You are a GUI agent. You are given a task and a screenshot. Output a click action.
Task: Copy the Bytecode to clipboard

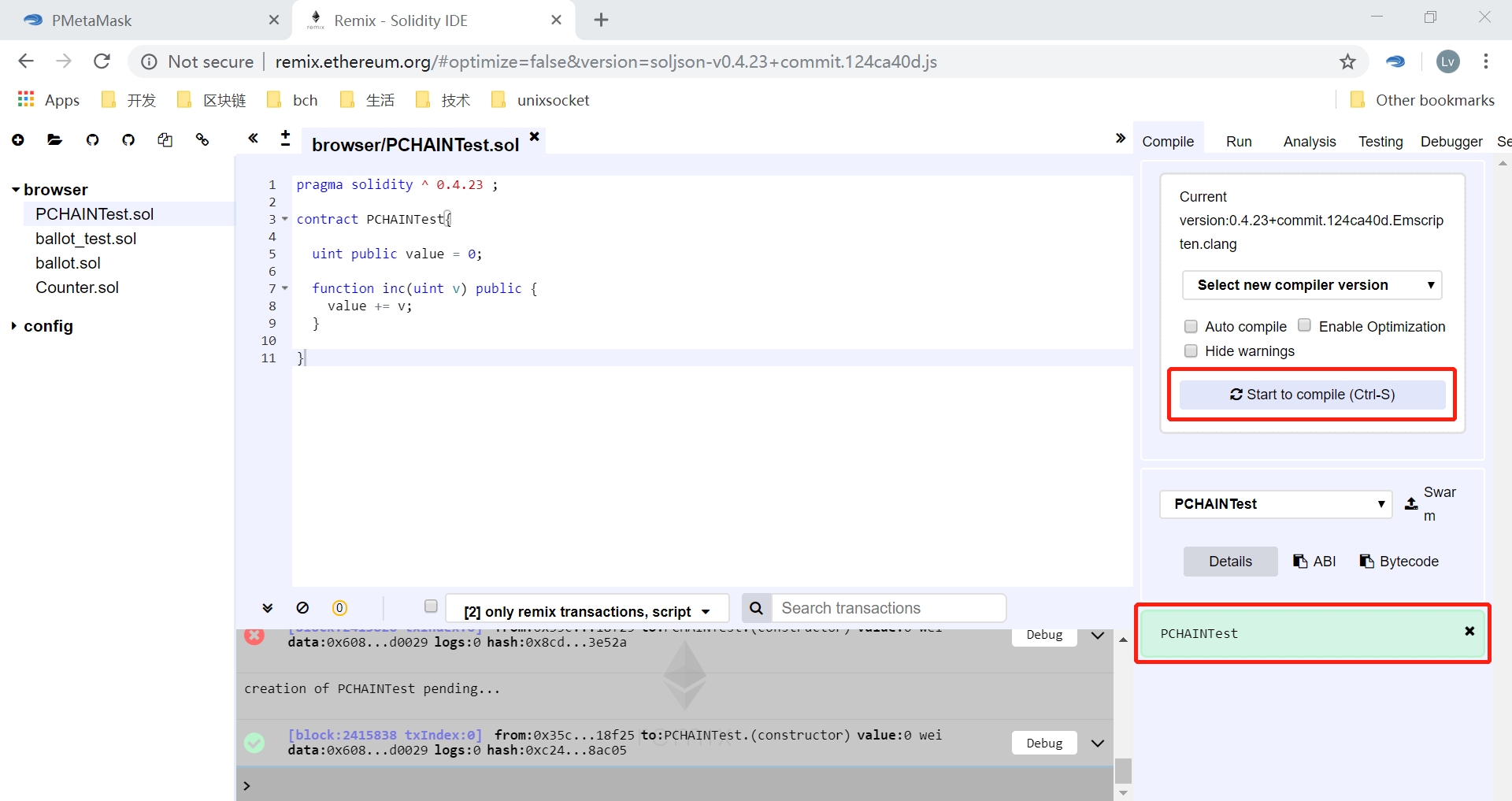pos(1399,562)
